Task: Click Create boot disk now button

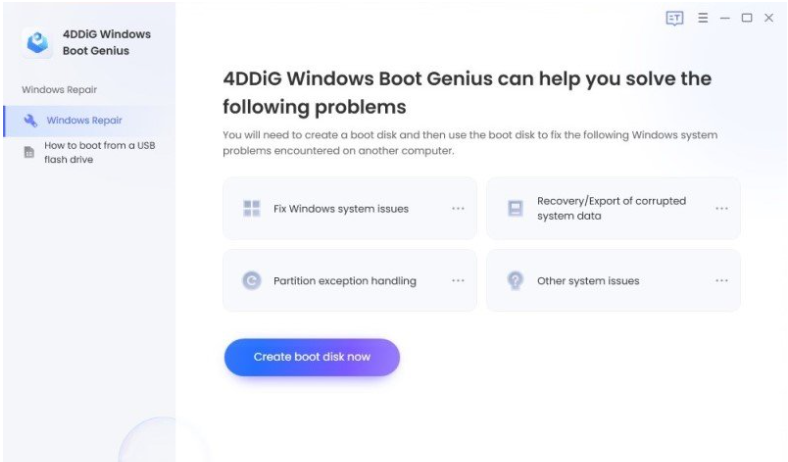Action: pos(312,357)
